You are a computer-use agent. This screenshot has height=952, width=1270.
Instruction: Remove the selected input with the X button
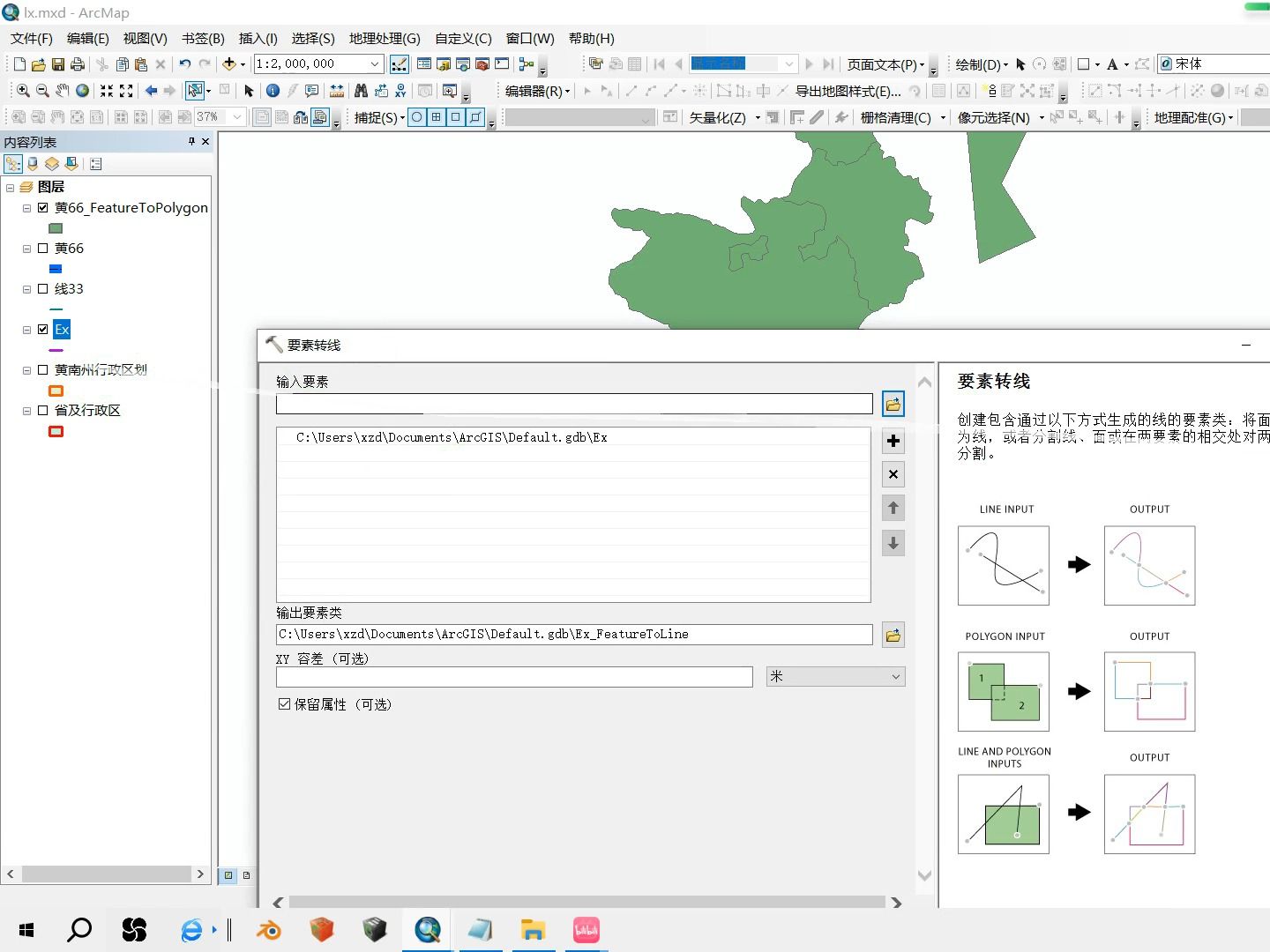pos(893,474)
